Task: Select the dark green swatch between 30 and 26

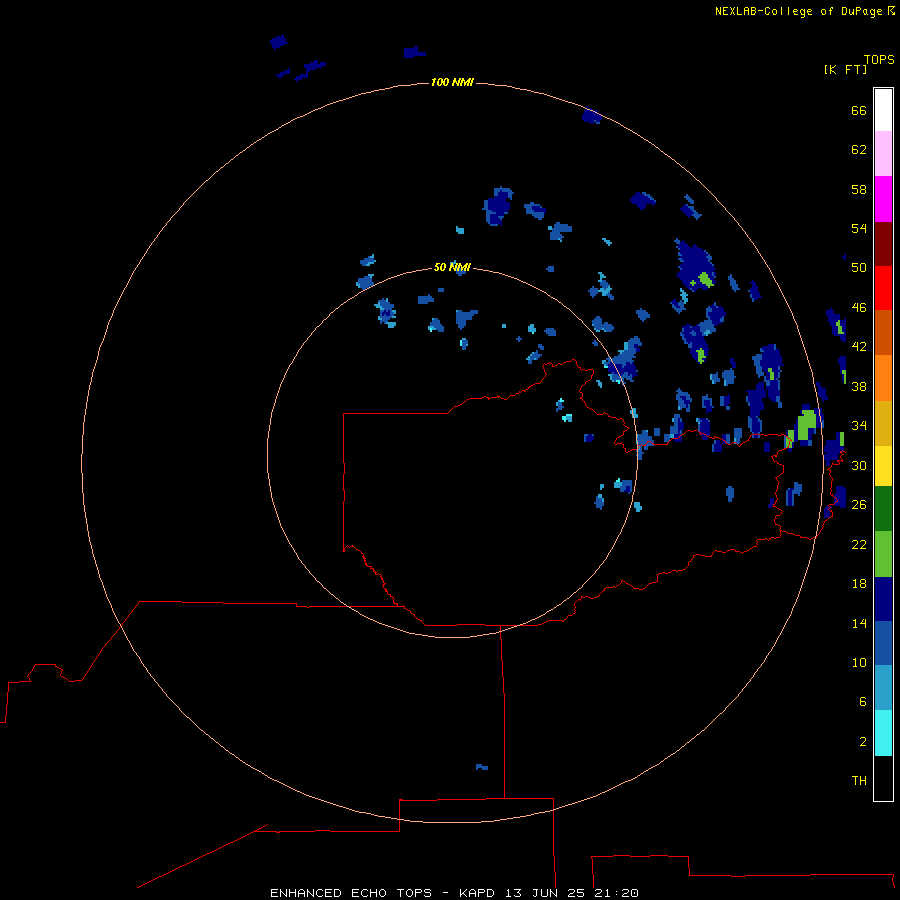Action: pos(883,509)
